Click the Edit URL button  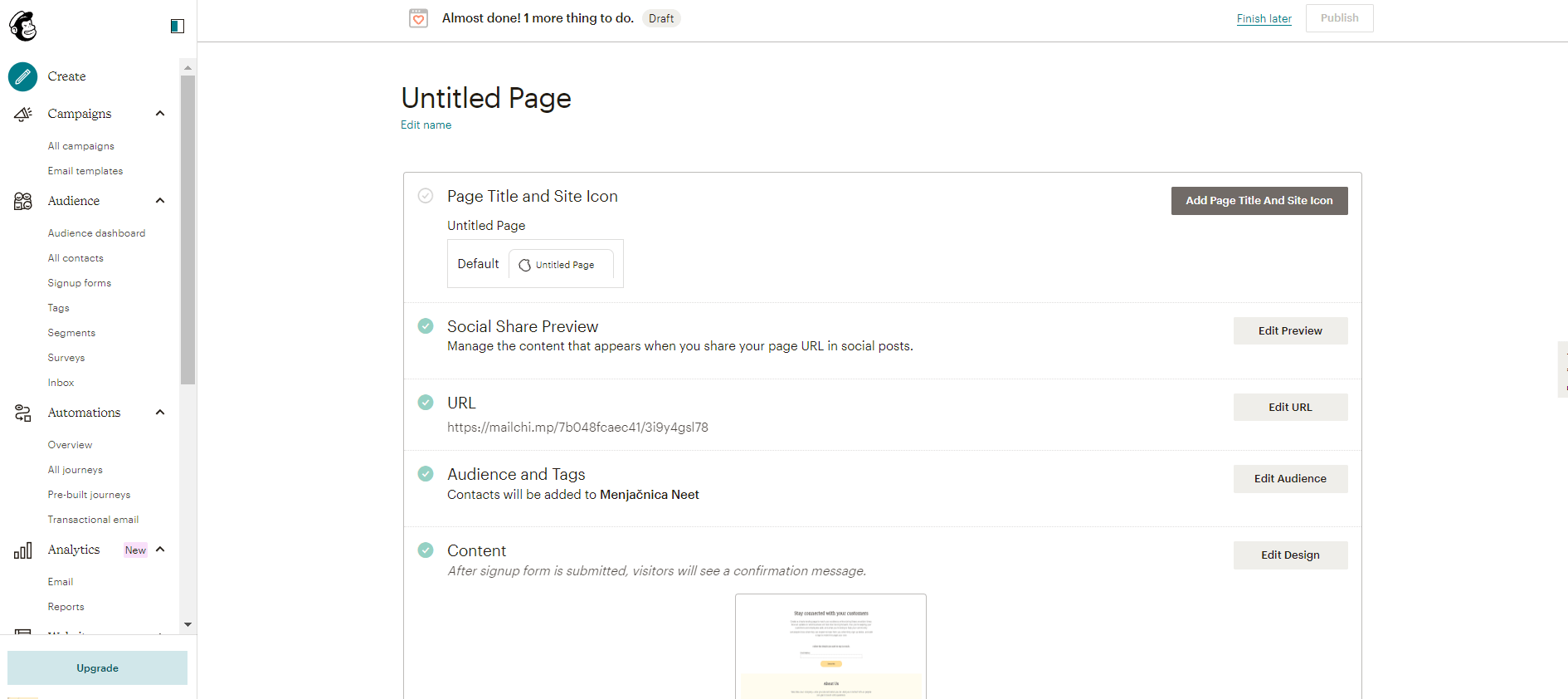(x=1290, y=407)
